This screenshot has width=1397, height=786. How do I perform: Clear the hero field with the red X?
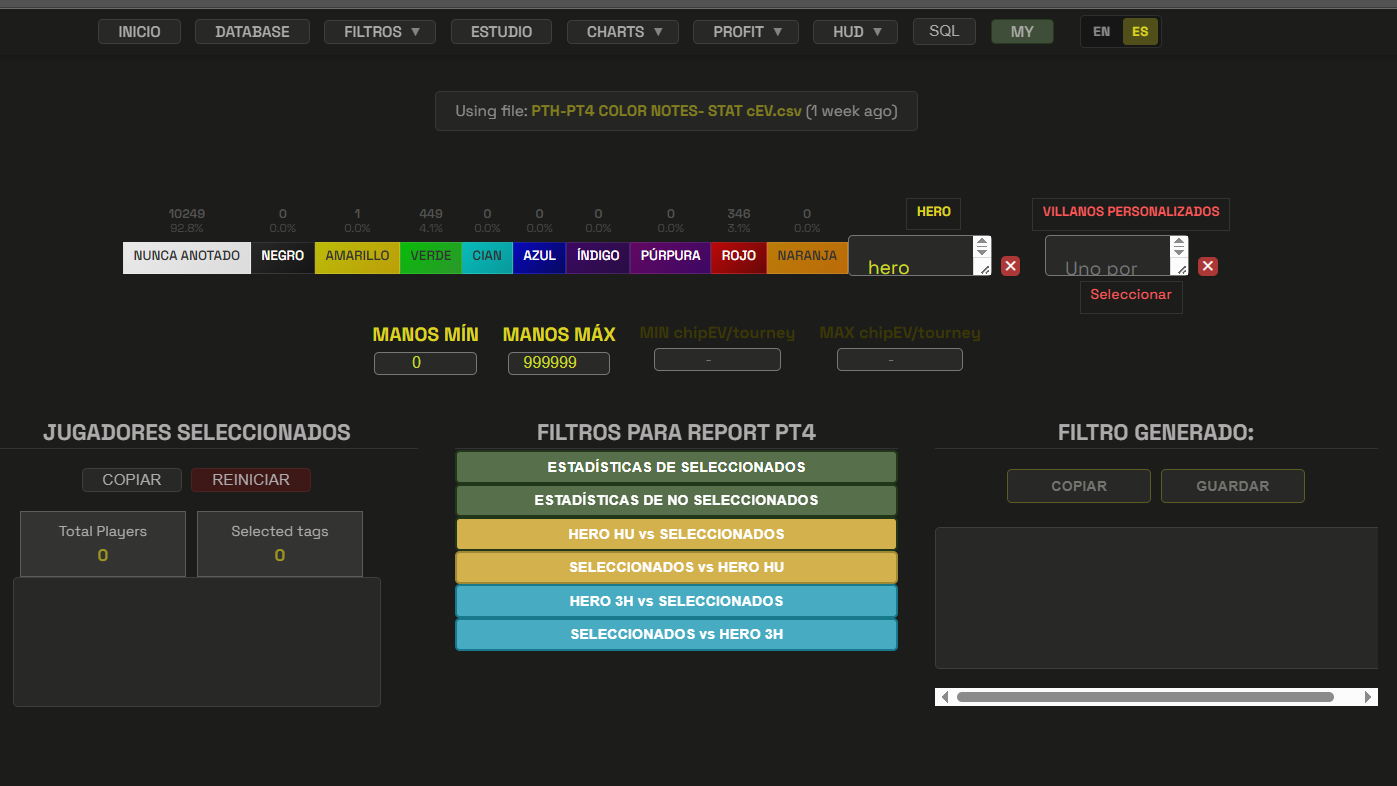pyautogui.click(x=1010, y=266)
